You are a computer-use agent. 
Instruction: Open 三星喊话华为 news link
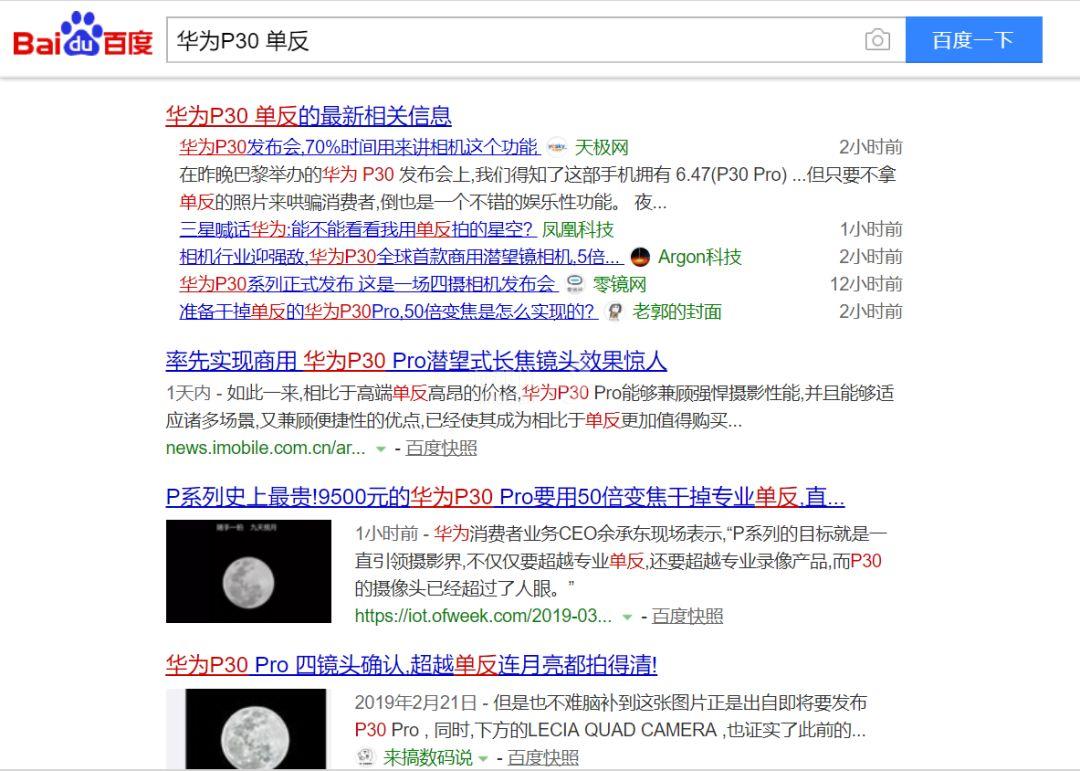coord(357,229)
